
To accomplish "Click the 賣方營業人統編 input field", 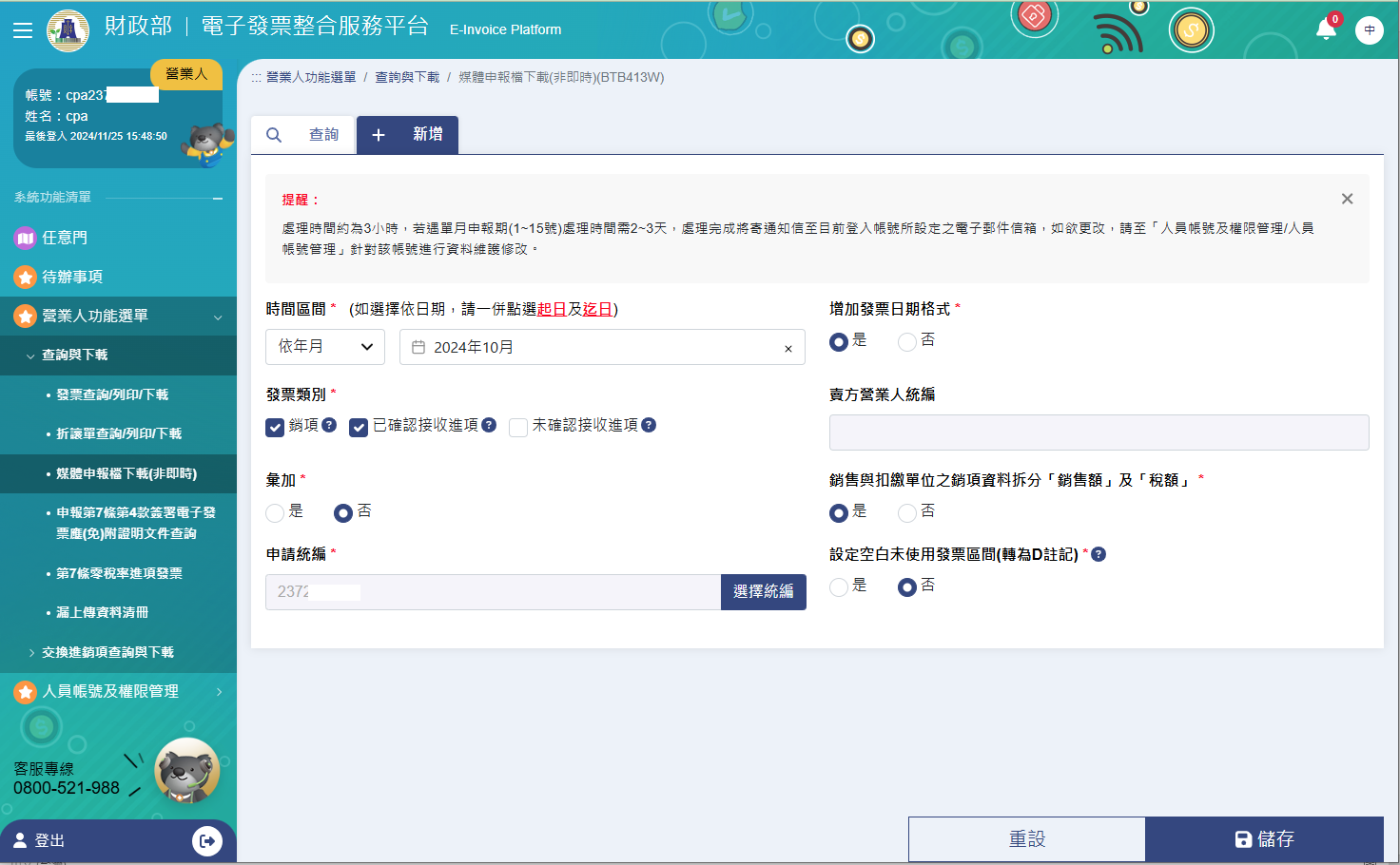I will click(x=1099, y=432).
